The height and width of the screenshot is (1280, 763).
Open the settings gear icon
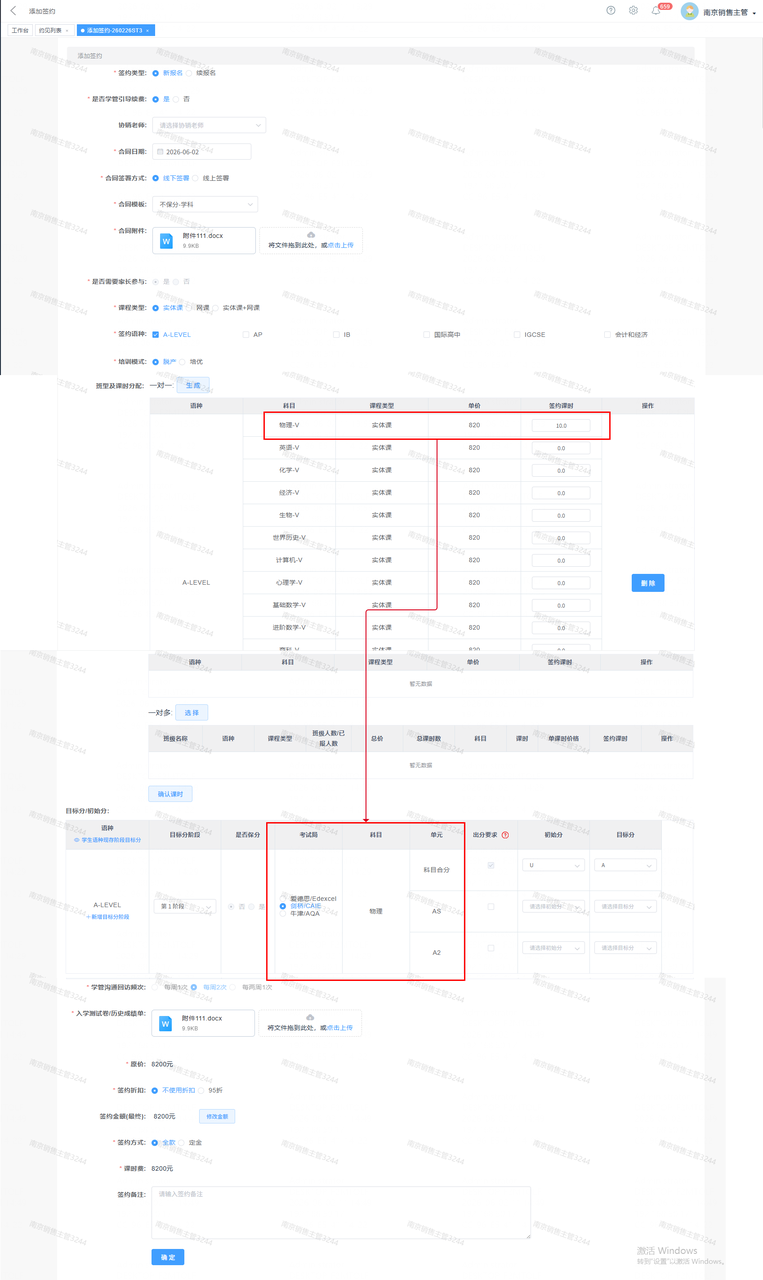[633, 10]
